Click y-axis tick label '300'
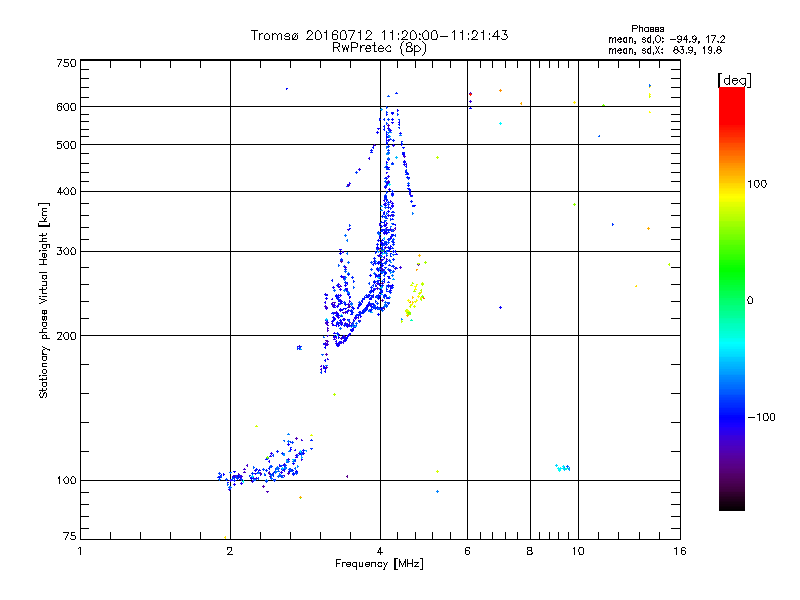The height and width of the screenshot is (600, 800). (x=66, y=252)
